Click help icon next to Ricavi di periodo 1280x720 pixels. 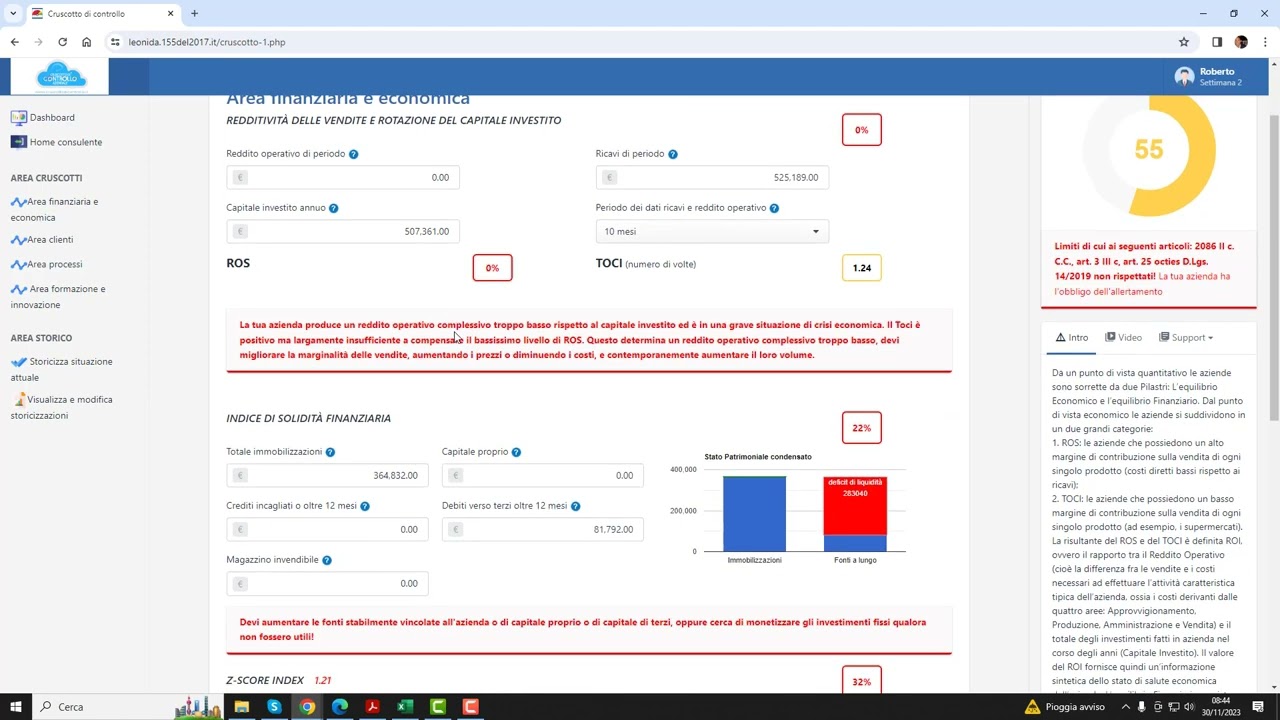(x=673, y=154)
